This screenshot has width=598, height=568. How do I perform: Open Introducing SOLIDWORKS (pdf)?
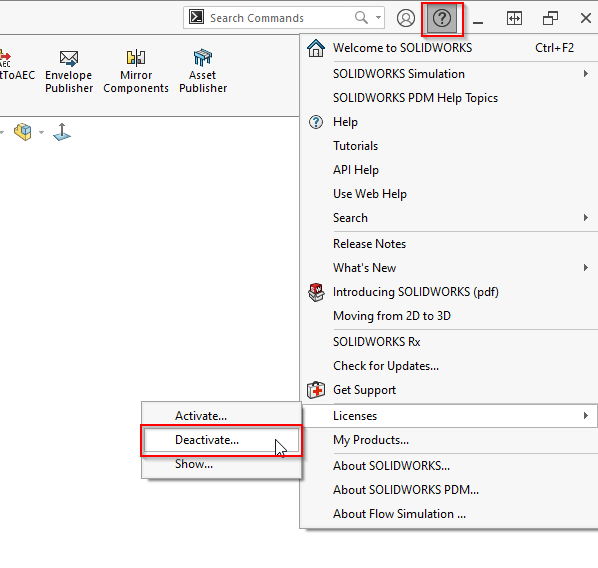point(448,292)
